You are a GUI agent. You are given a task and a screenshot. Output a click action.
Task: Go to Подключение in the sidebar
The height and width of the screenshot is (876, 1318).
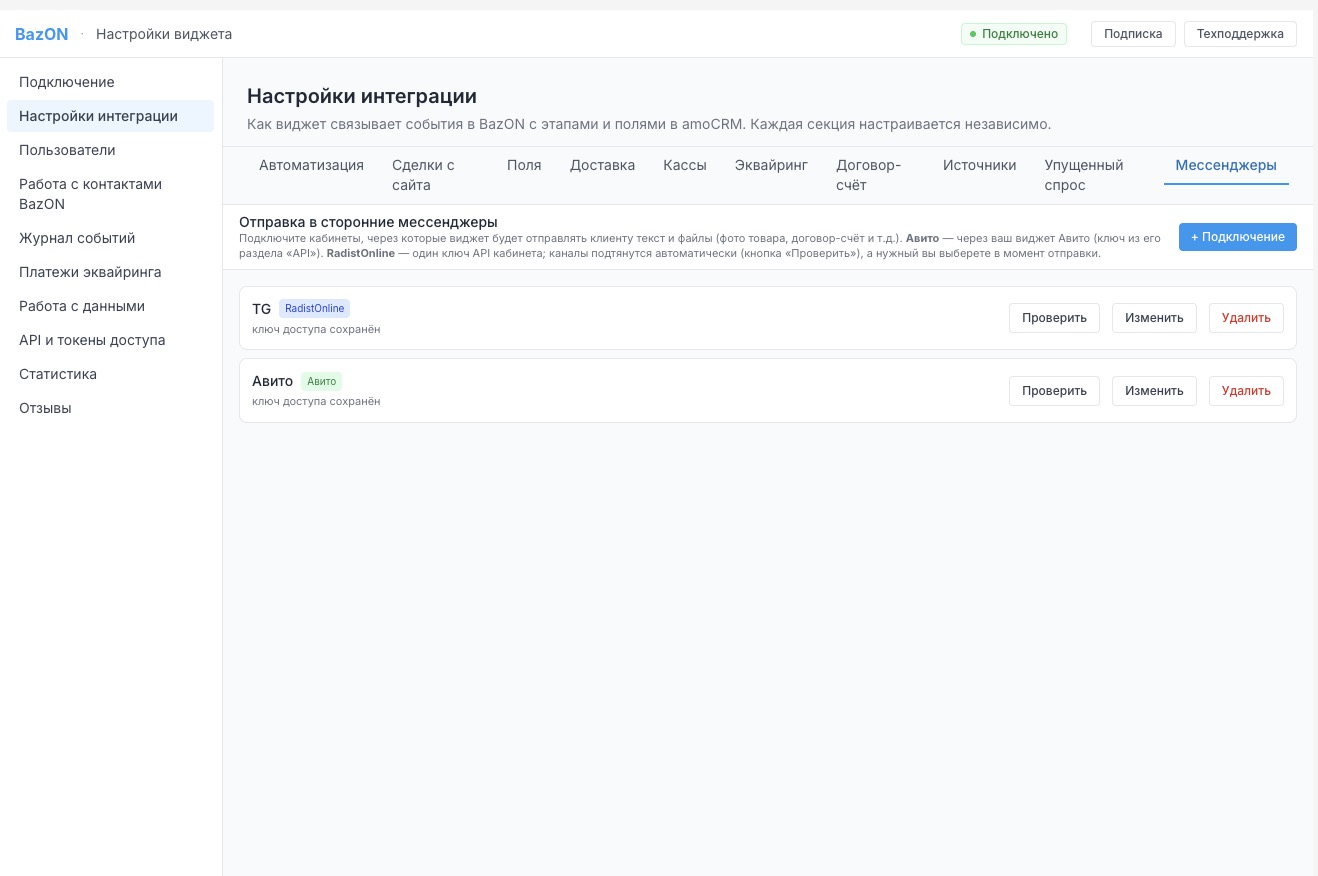click(110, 82)
